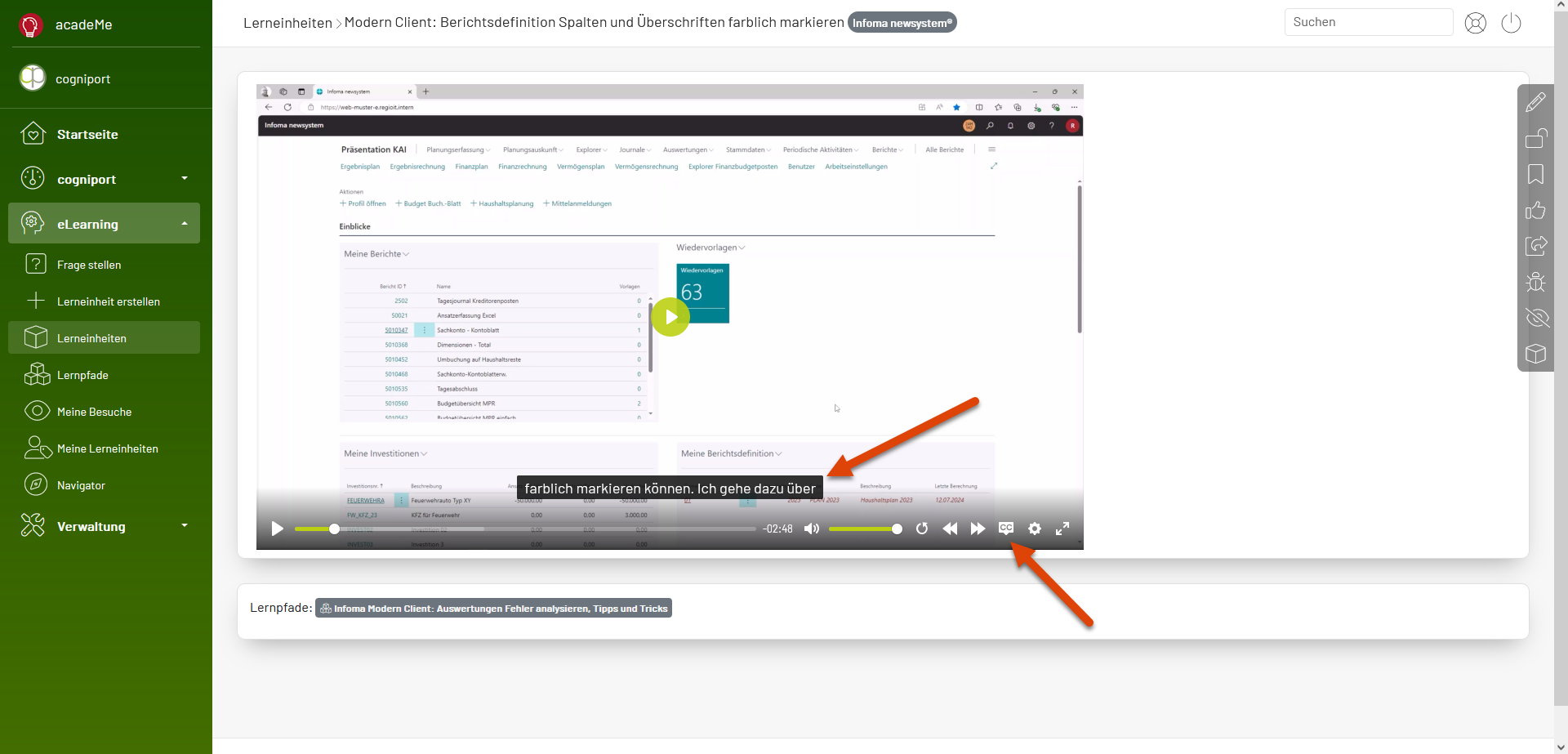Share the learning unit

[x=1536, y=246]
